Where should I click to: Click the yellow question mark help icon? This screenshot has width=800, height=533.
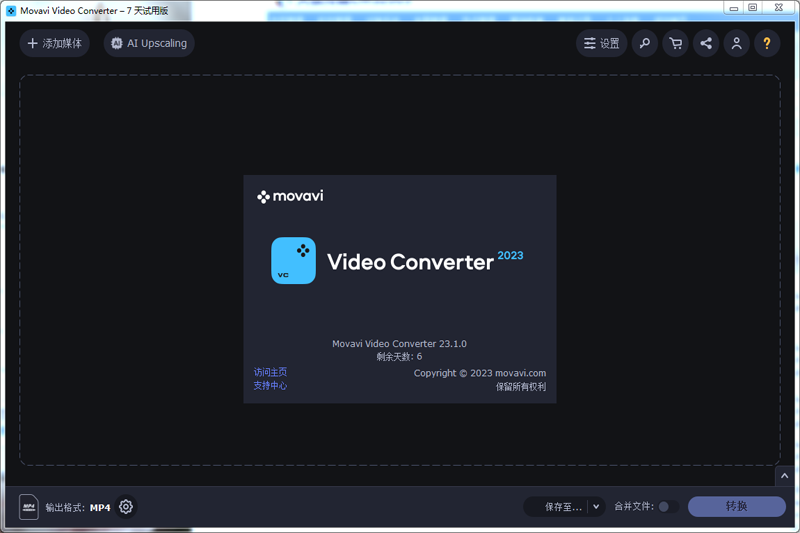(x=767, y=43)
